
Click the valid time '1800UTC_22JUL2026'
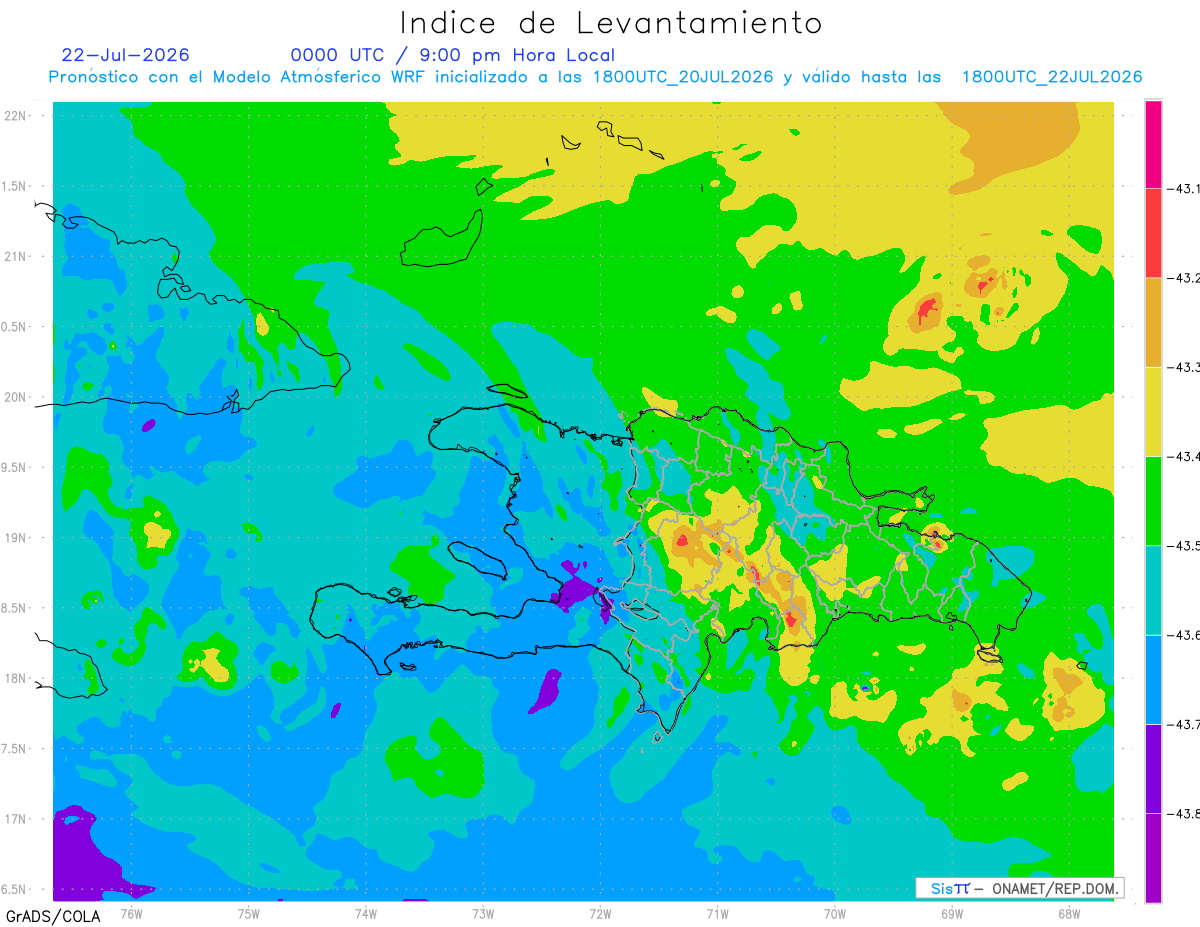coord(1052,77)
